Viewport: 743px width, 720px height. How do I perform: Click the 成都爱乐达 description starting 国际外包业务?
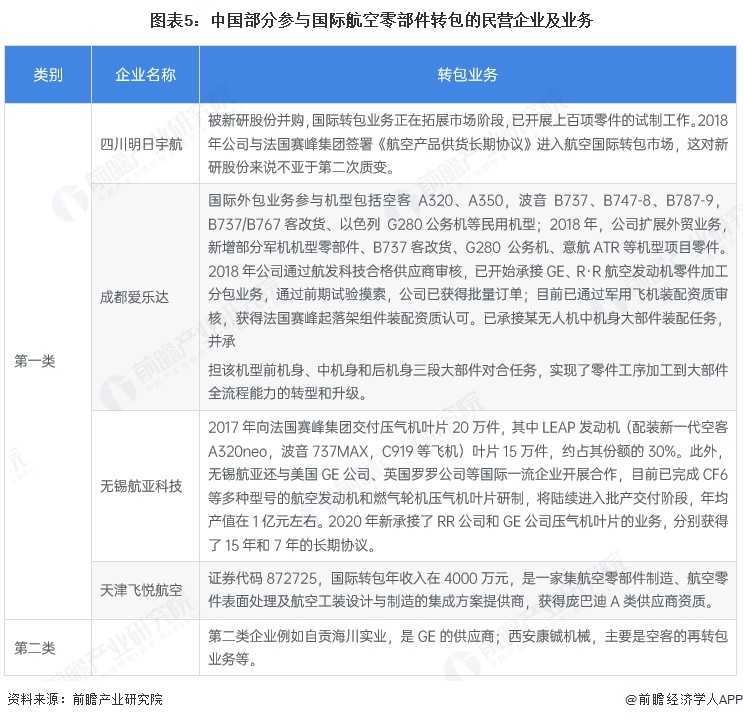tap(468, 271)
